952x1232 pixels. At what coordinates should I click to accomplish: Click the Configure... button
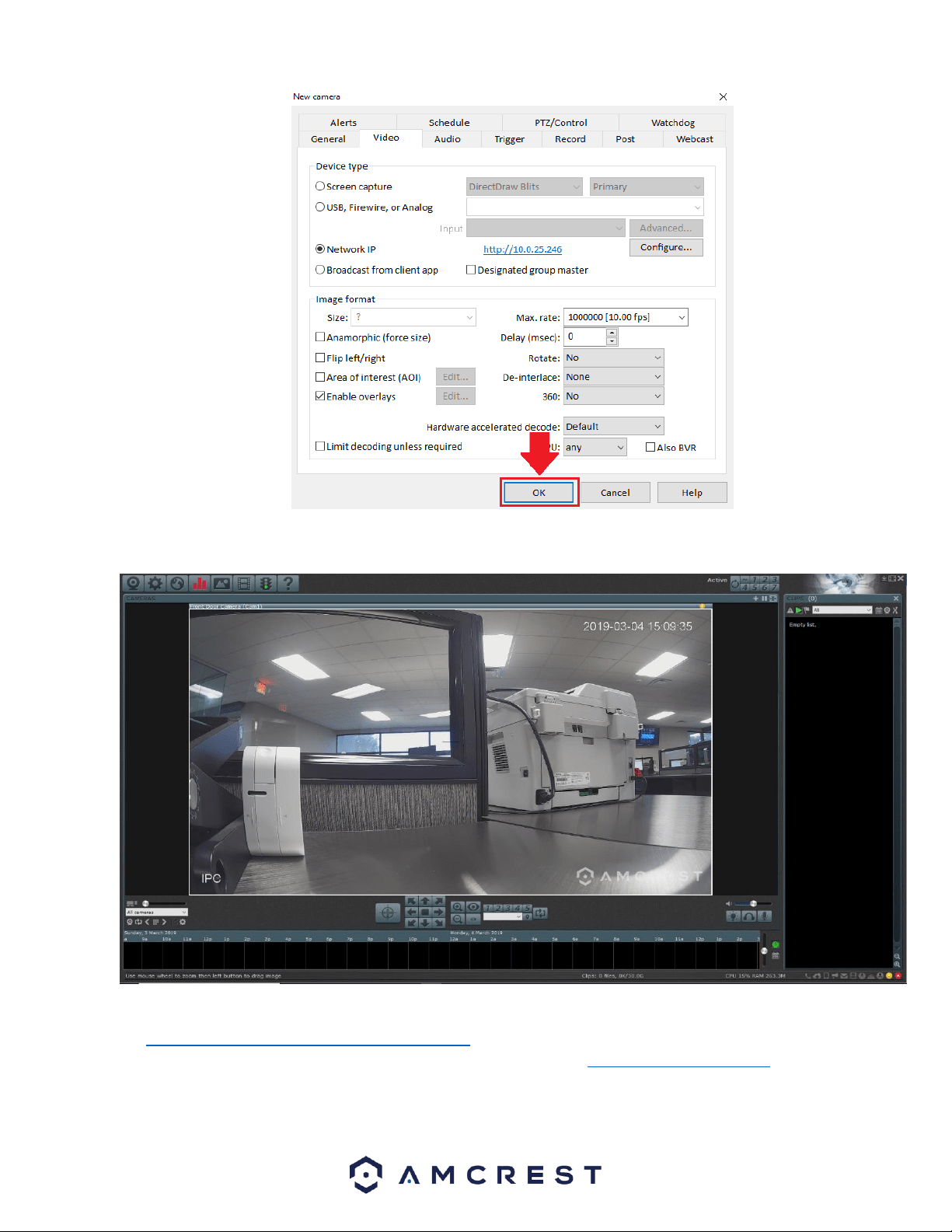click(x=666, y=247)
